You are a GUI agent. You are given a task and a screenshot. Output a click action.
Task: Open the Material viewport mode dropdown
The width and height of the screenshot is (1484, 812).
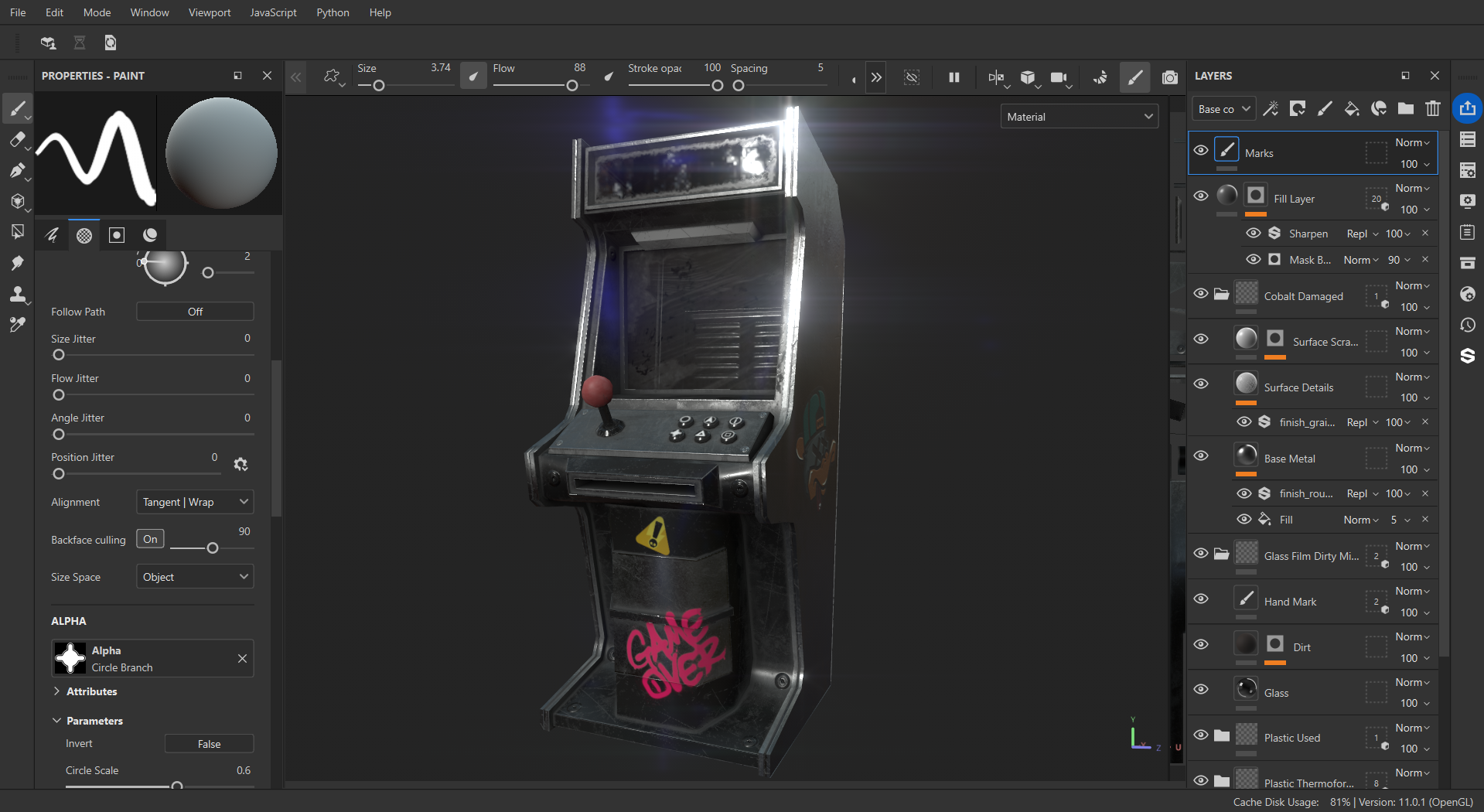point(1079,117)
